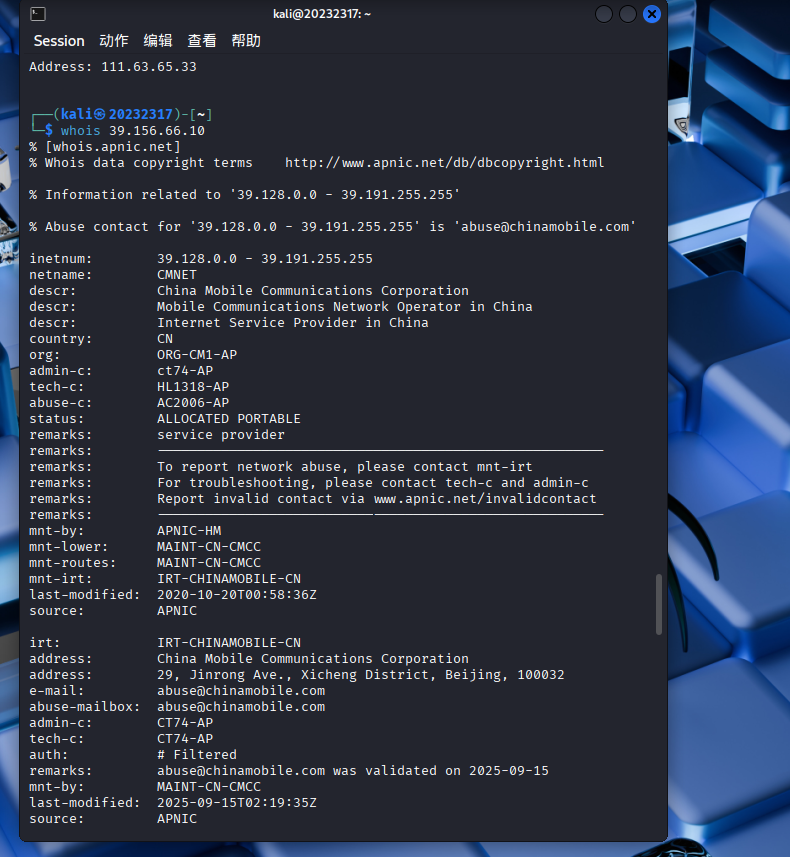This screenshot has height=857, width=790.
Task: Open the Session menu
Action: [x=59, y=41]
